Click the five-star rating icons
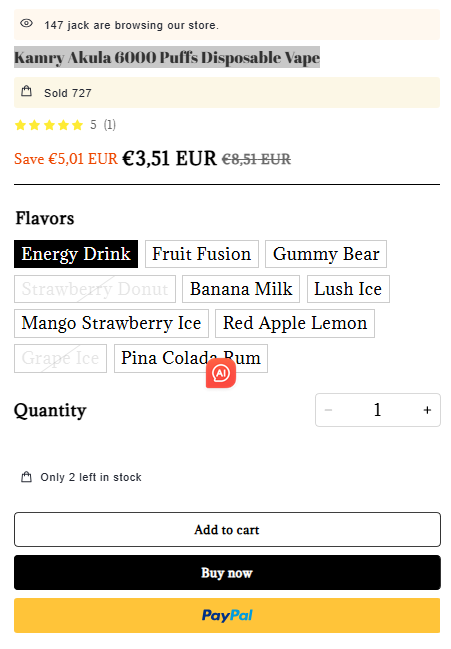Screen dimensions: 451x649 coord(49,125)
